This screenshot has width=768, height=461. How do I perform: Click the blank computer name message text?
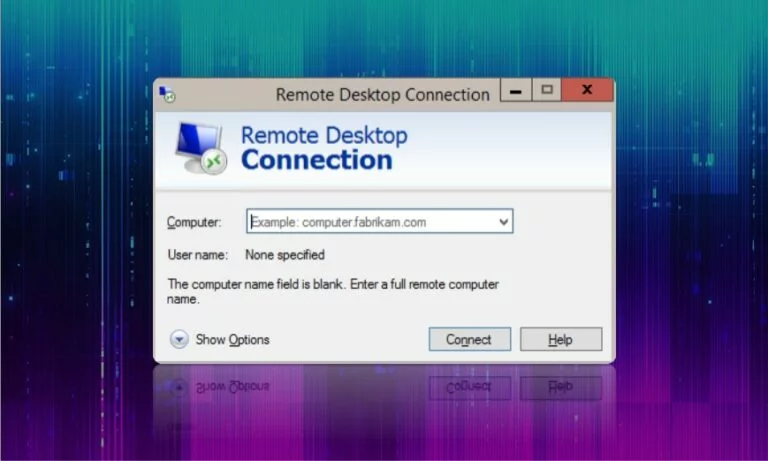pos(333,291)
